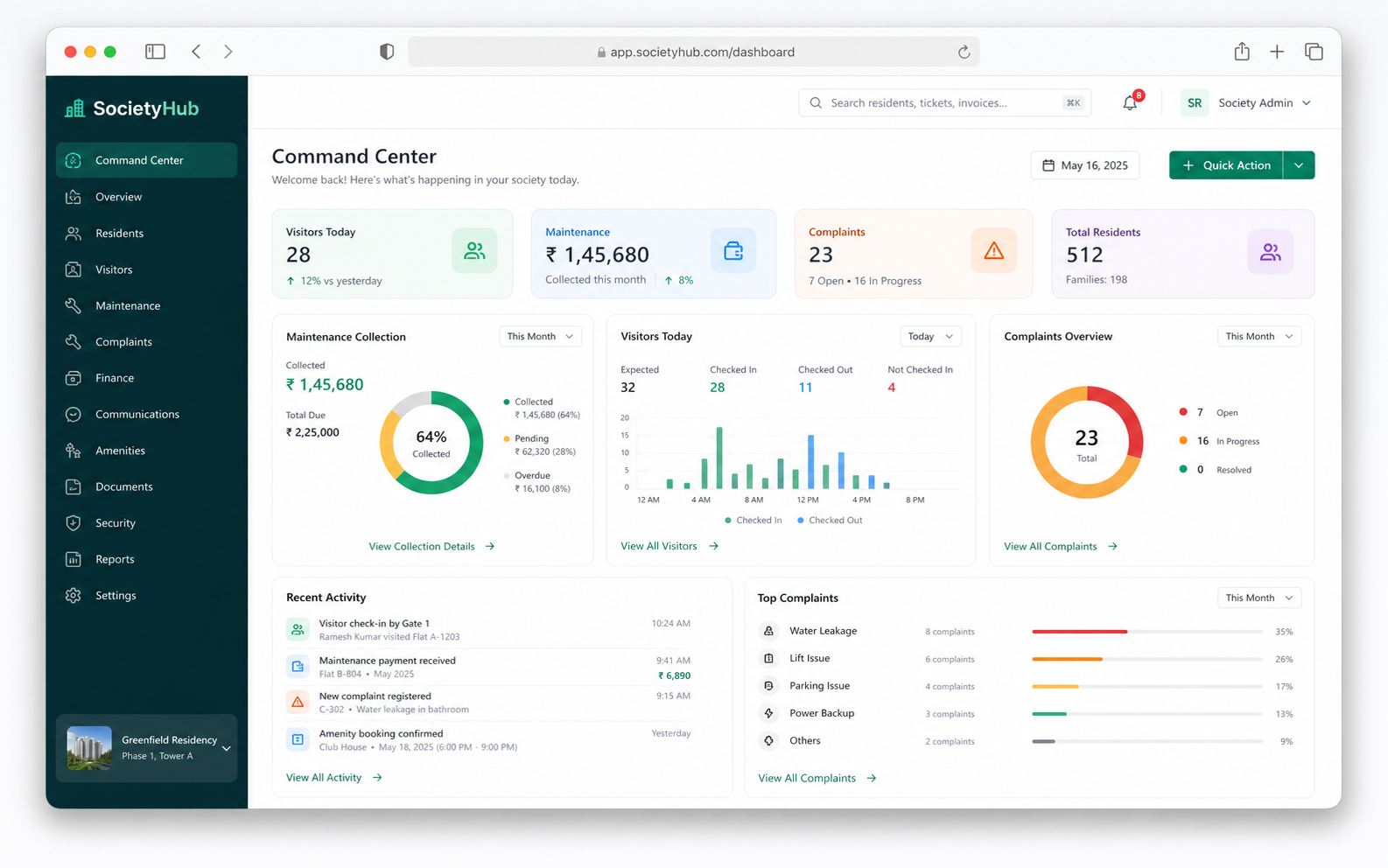Click the Amenity booking confirmed icon
The width and height of the screenshot is (1388, 868).
pyautogui.click(x=298, y=739)
